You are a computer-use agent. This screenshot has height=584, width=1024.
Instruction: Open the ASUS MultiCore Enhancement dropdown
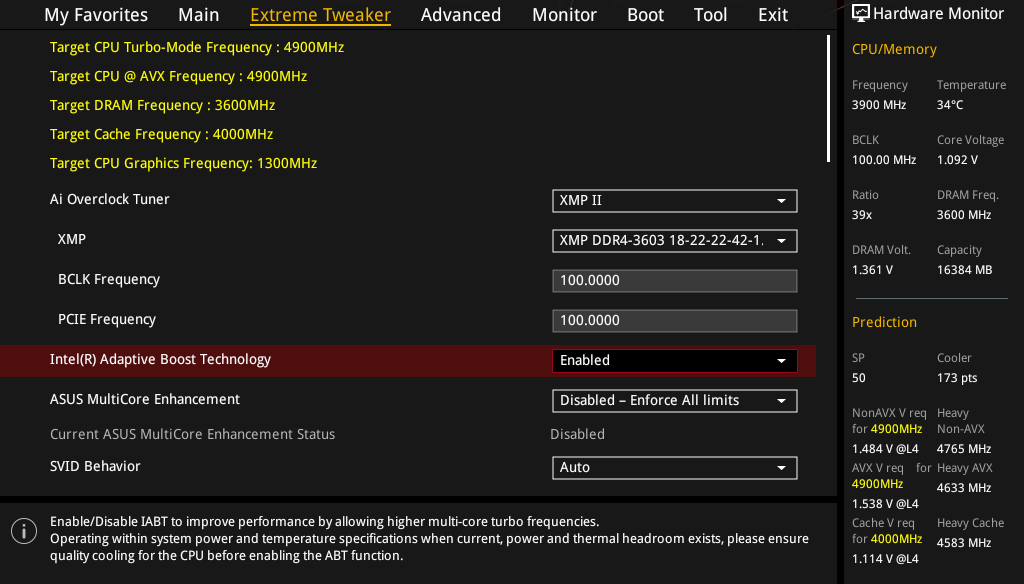tap(675, 400)
